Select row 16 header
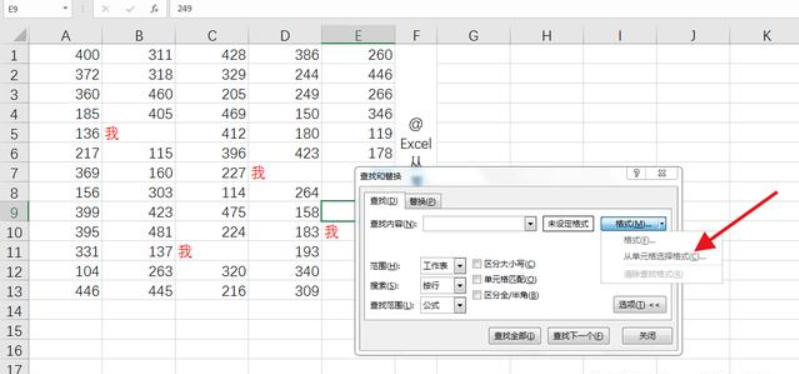This screenshot has height=374, width=799. coord(14,350)
